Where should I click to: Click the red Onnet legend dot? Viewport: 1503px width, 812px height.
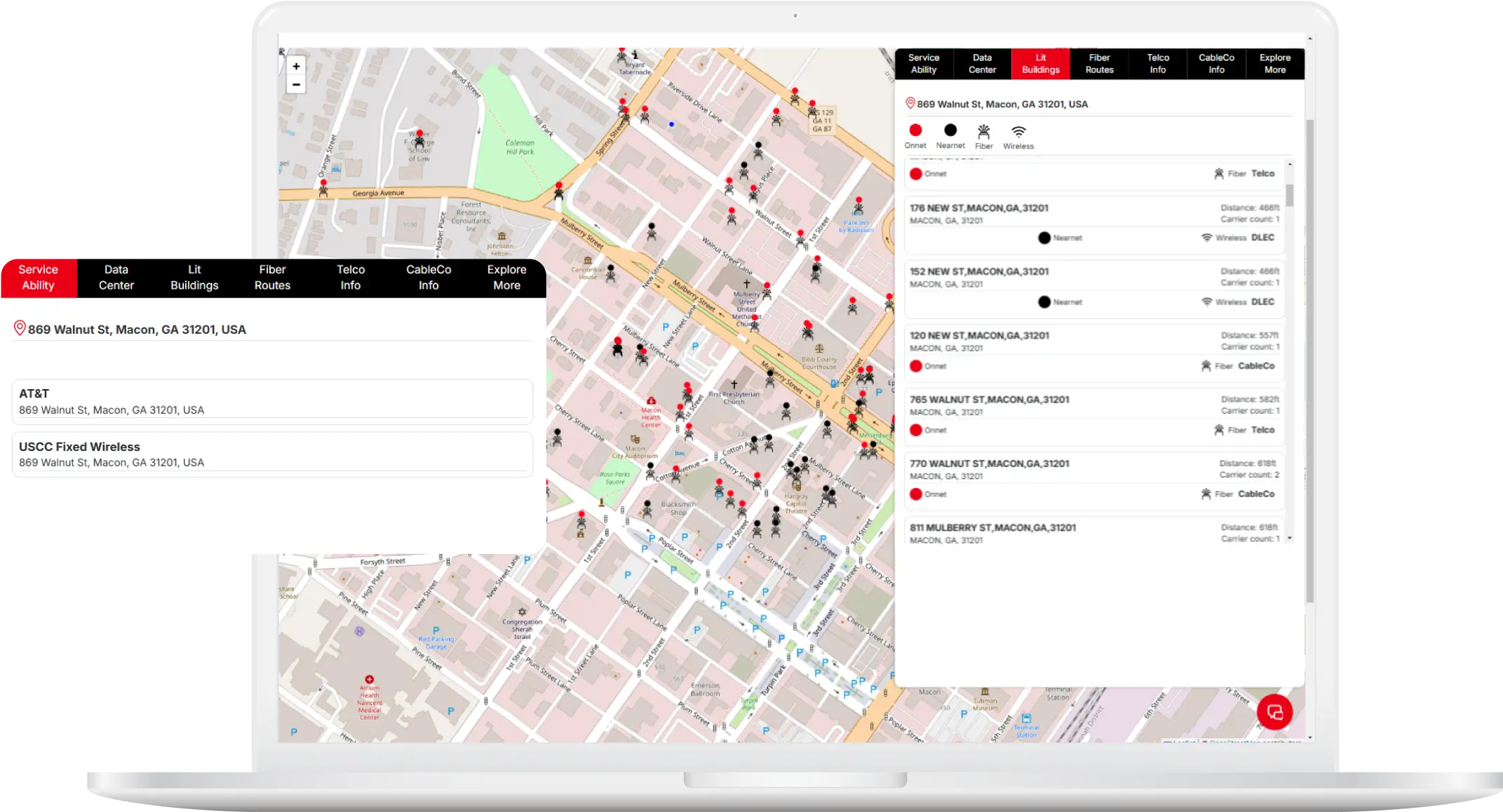coord(915,130)
